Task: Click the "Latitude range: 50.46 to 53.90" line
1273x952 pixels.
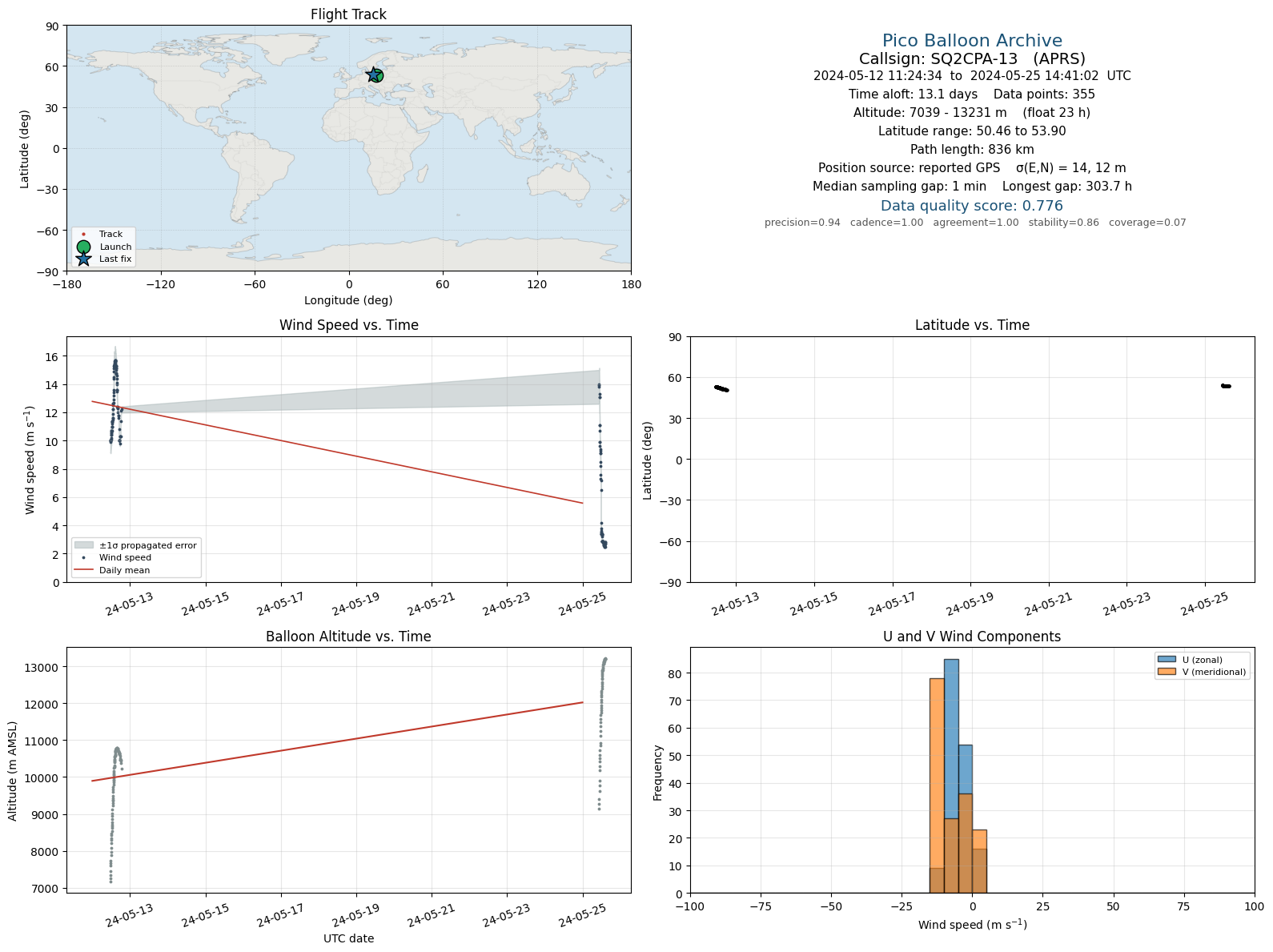Action: (x=972, y=131)
